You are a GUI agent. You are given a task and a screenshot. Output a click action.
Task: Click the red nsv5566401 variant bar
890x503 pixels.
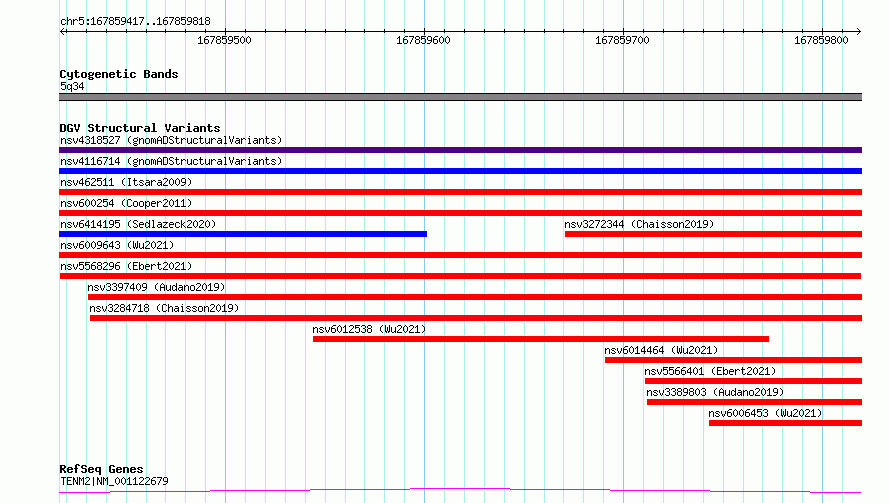[753, 381]
